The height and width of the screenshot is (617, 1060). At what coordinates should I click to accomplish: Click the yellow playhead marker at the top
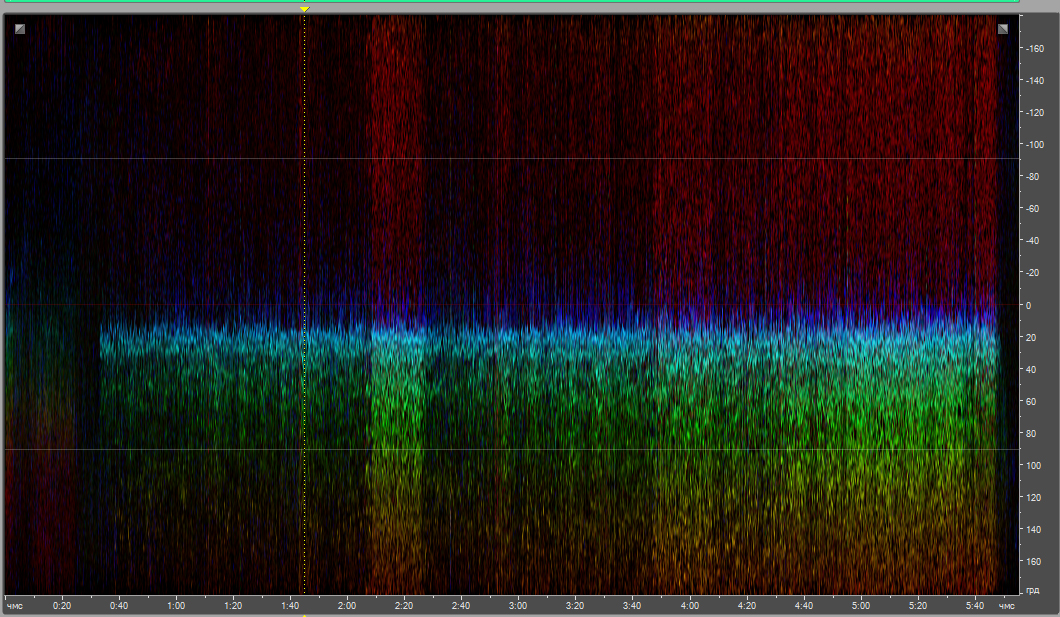tap(305, 10)
